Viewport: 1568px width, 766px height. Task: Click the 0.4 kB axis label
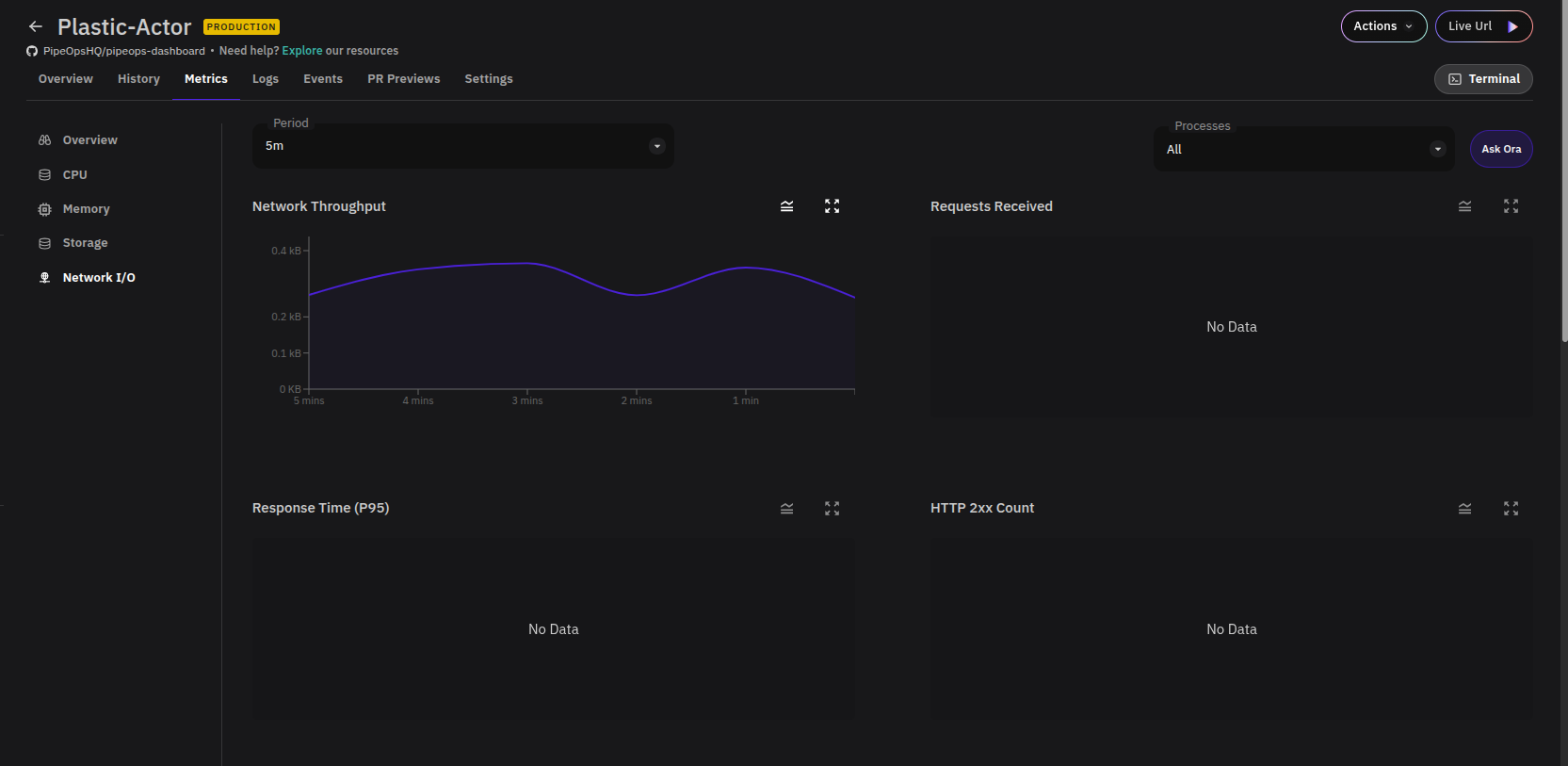286,251
